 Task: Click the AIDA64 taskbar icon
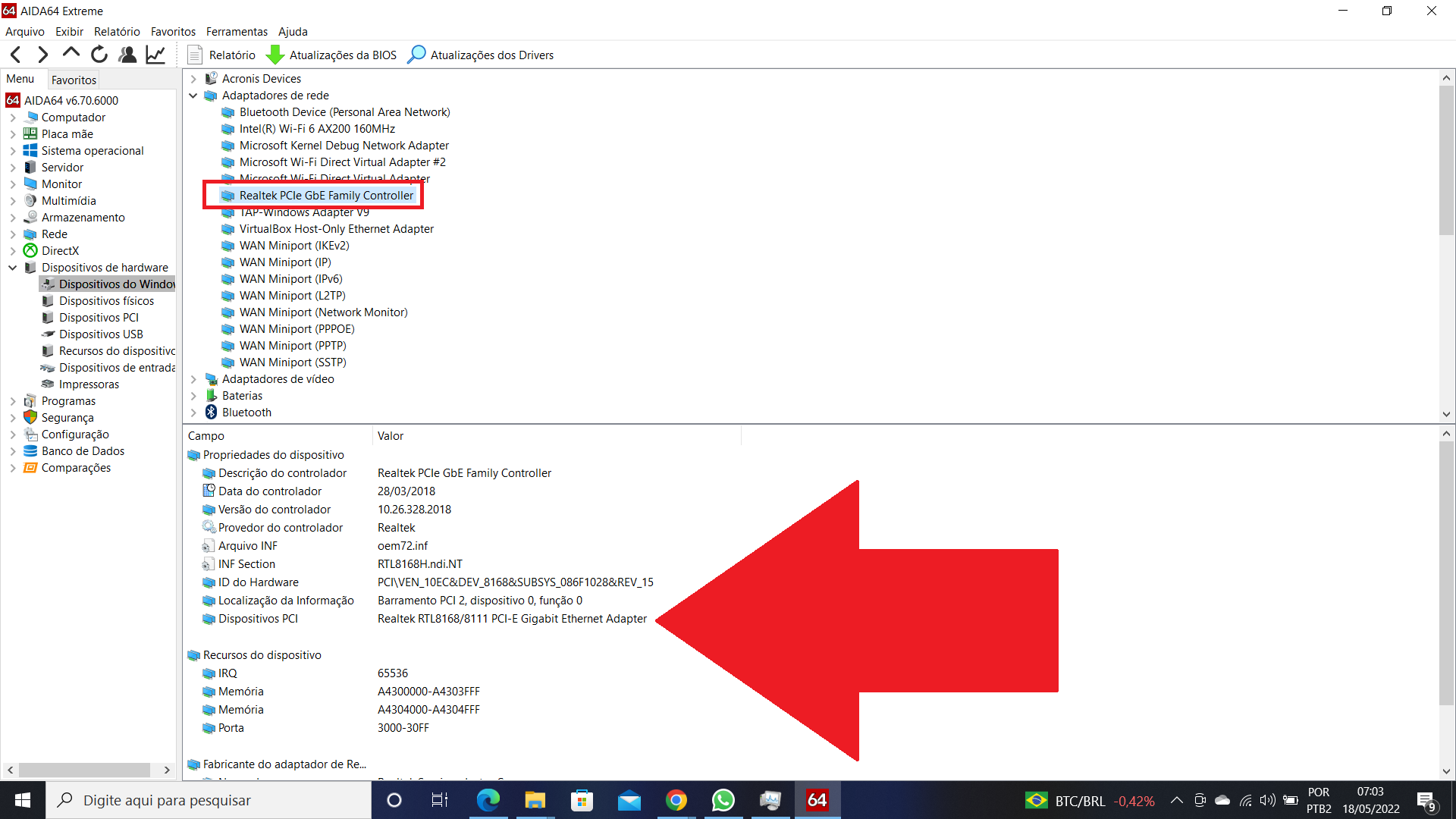[817, 800]
